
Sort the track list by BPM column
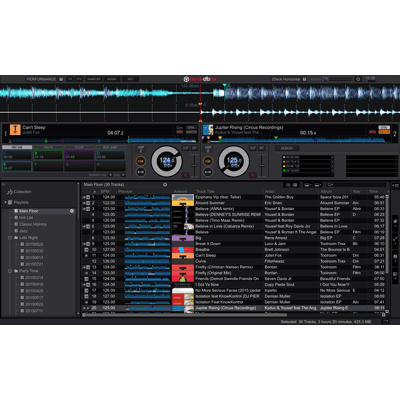coord(105,192)
